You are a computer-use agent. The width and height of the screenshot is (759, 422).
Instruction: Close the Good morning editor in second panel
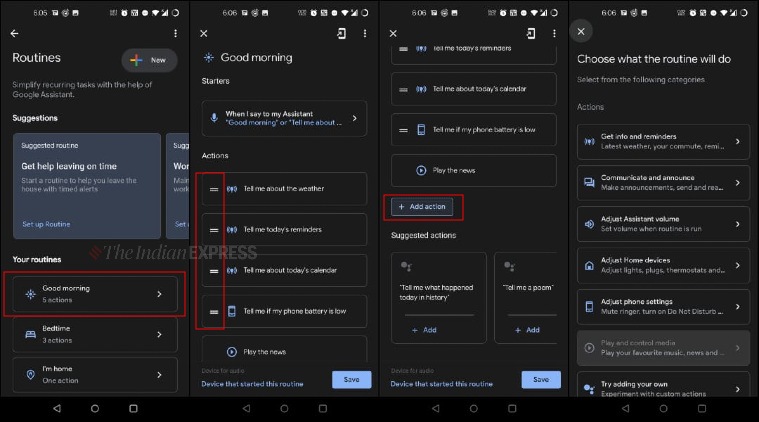point(204,33)
